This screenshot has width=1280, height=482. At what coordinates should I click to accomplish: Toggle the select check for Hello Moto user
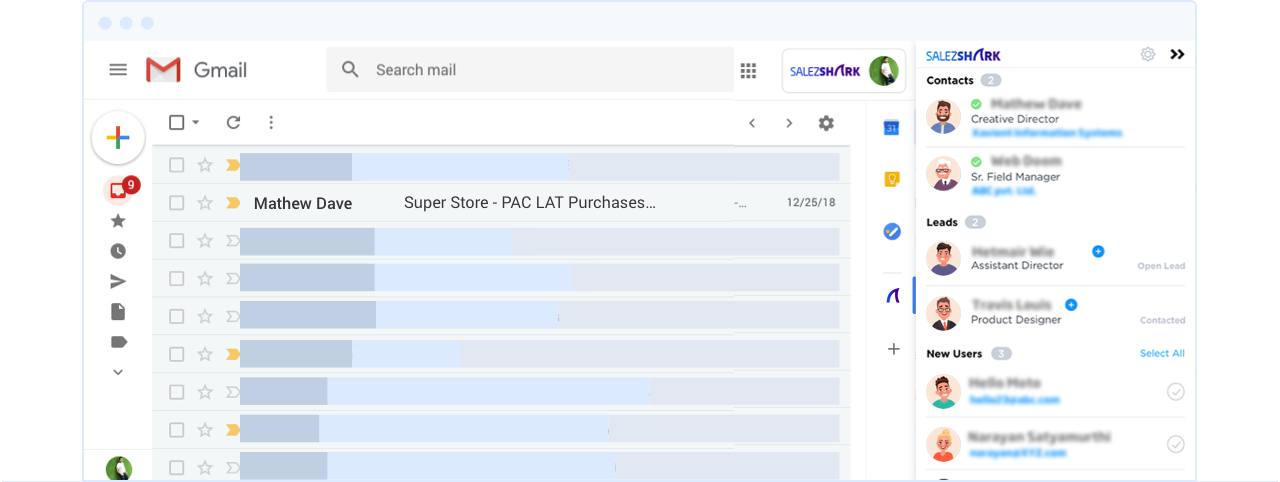pos(1176,392)
